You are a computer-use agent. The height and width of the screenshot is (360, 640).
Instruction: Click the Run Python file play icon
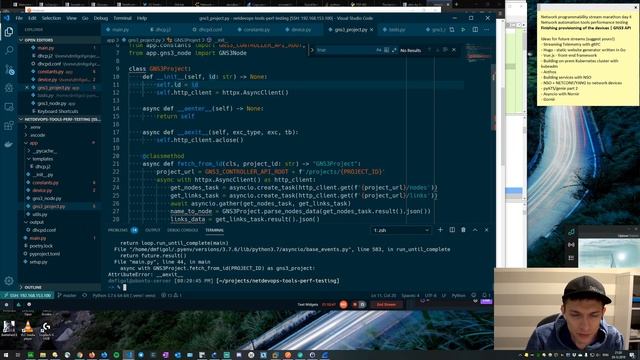pos(463,29)
